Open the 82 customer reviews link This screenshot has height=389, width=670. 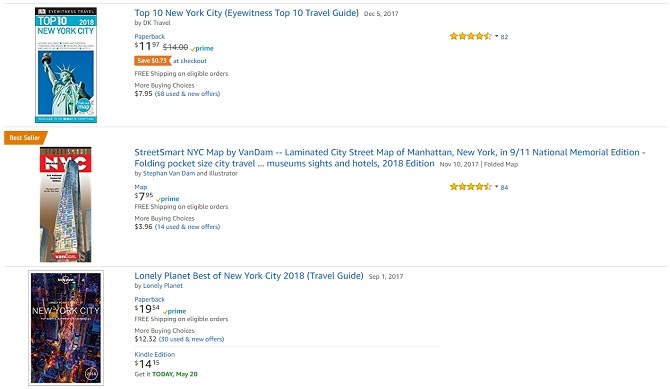tap(504, 37)
